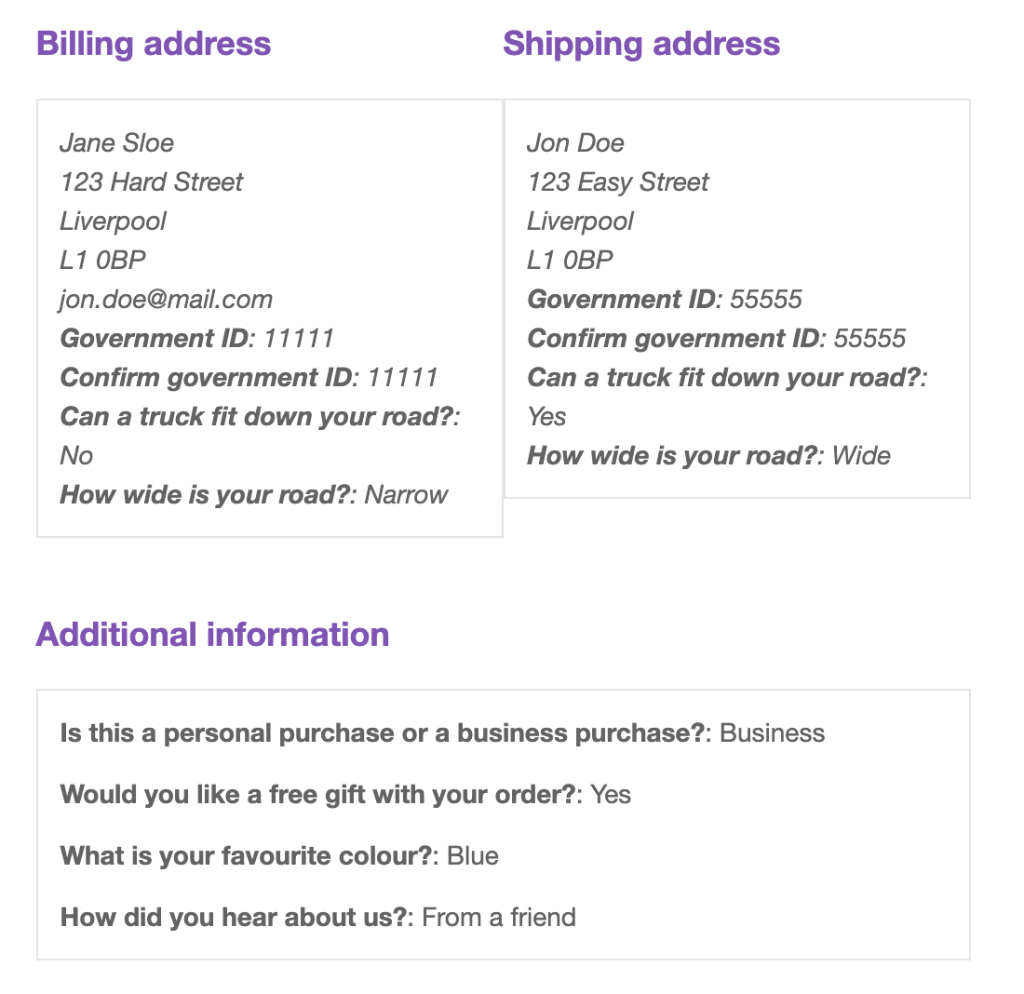Click the "Business" purchase type answer

772,733
